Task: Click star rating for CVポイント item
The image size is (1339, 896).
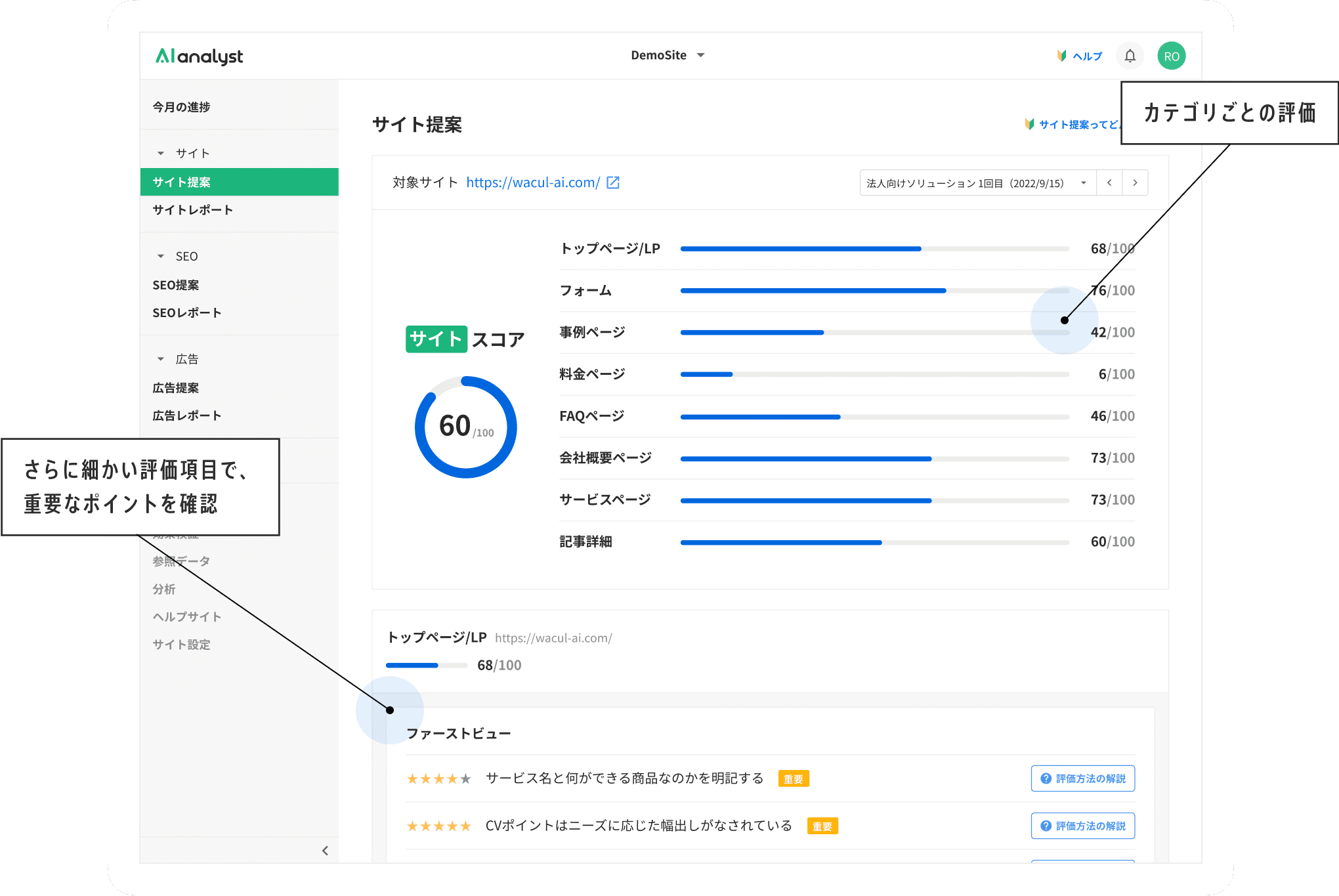Action: pyautogui.click(x=439, y=826)
